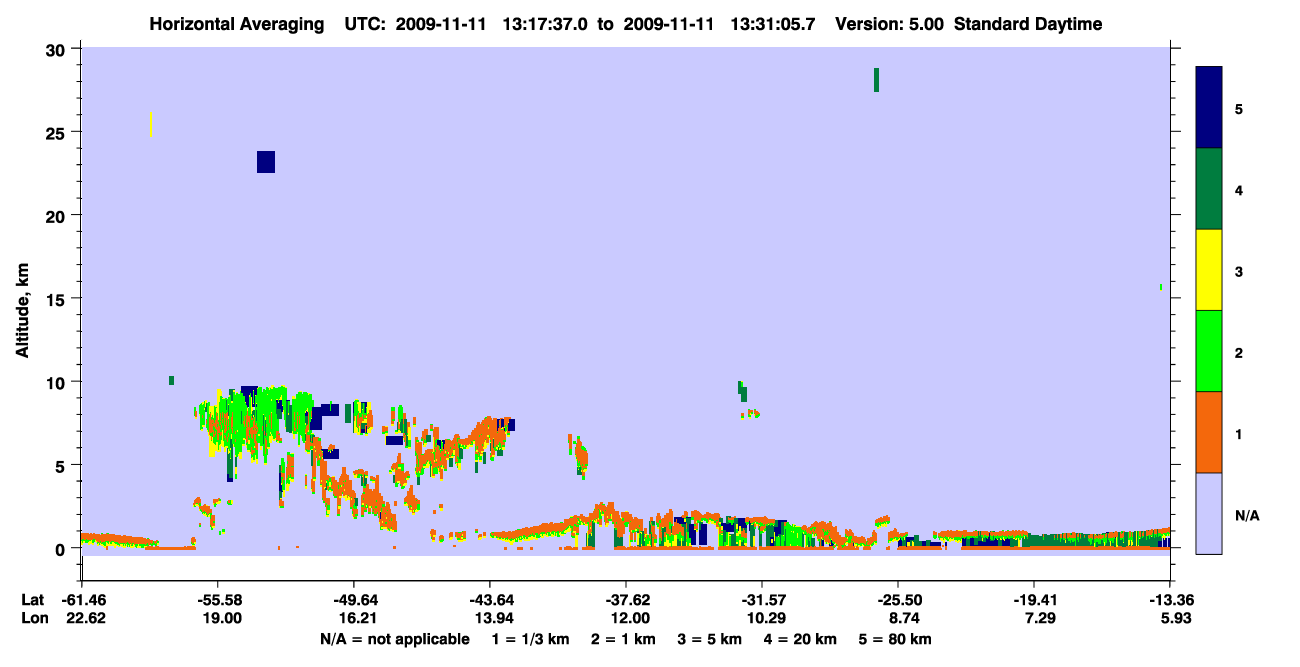Click the colorbar label 1
This screenshot has height=667, width=1300.
pyautogui.click(x=1238, y=434)
